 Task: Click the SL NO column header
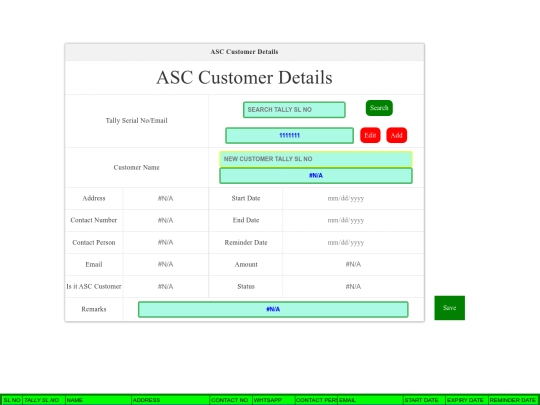[11, 400]
